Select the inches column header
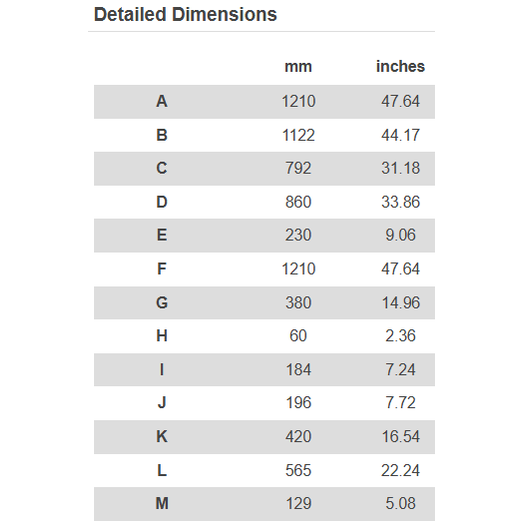Viewport: 524px width, 524px height. tap(400, 66)
